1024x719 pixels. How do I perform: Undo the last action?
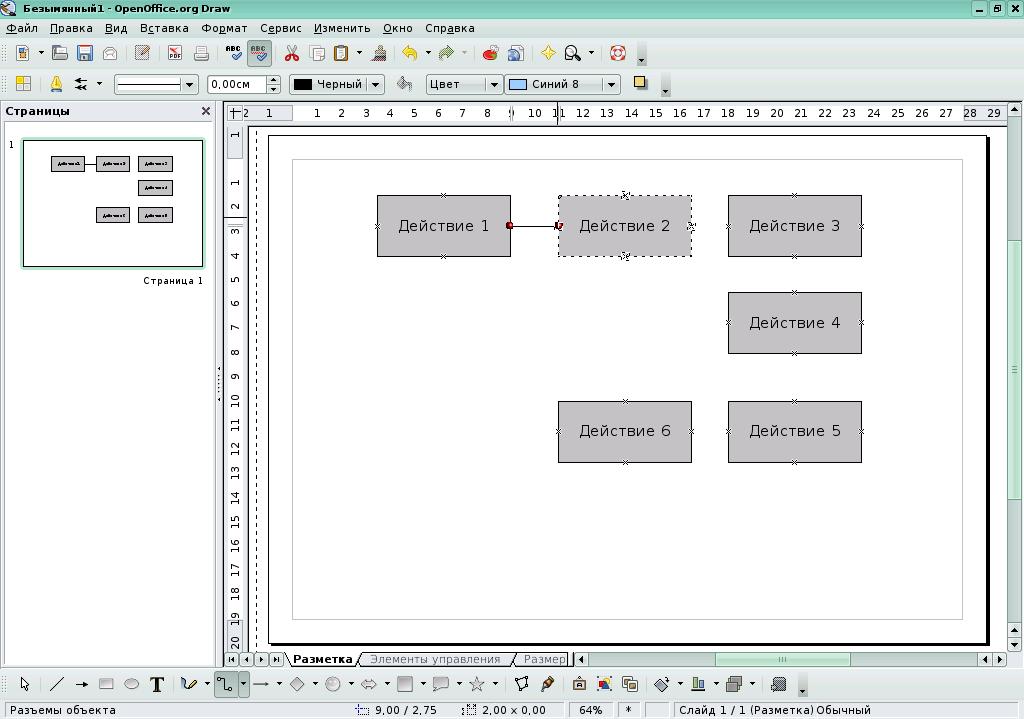pos(409,53)
